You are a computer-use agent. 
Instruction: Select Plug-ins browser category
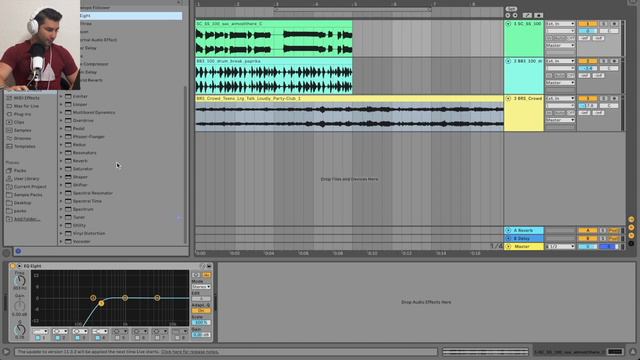point(22,114)
